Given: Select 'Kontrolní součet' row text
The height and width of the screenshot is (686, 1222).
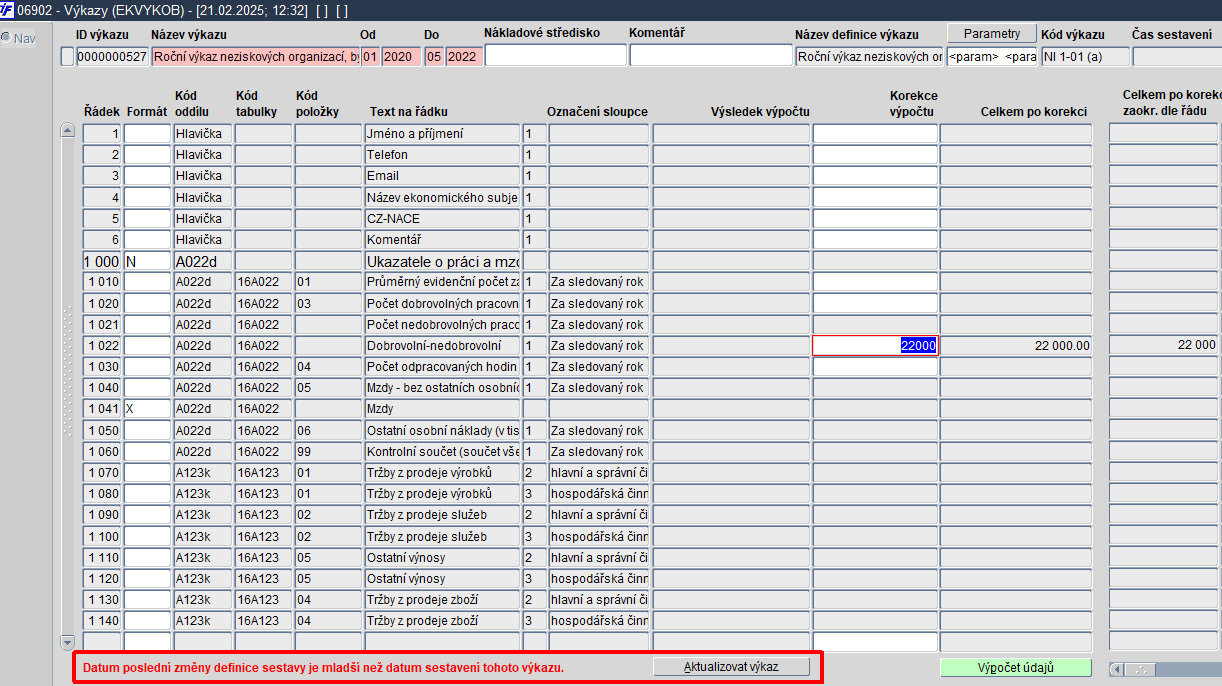Looking at the screenshot, I should (442, 451).
